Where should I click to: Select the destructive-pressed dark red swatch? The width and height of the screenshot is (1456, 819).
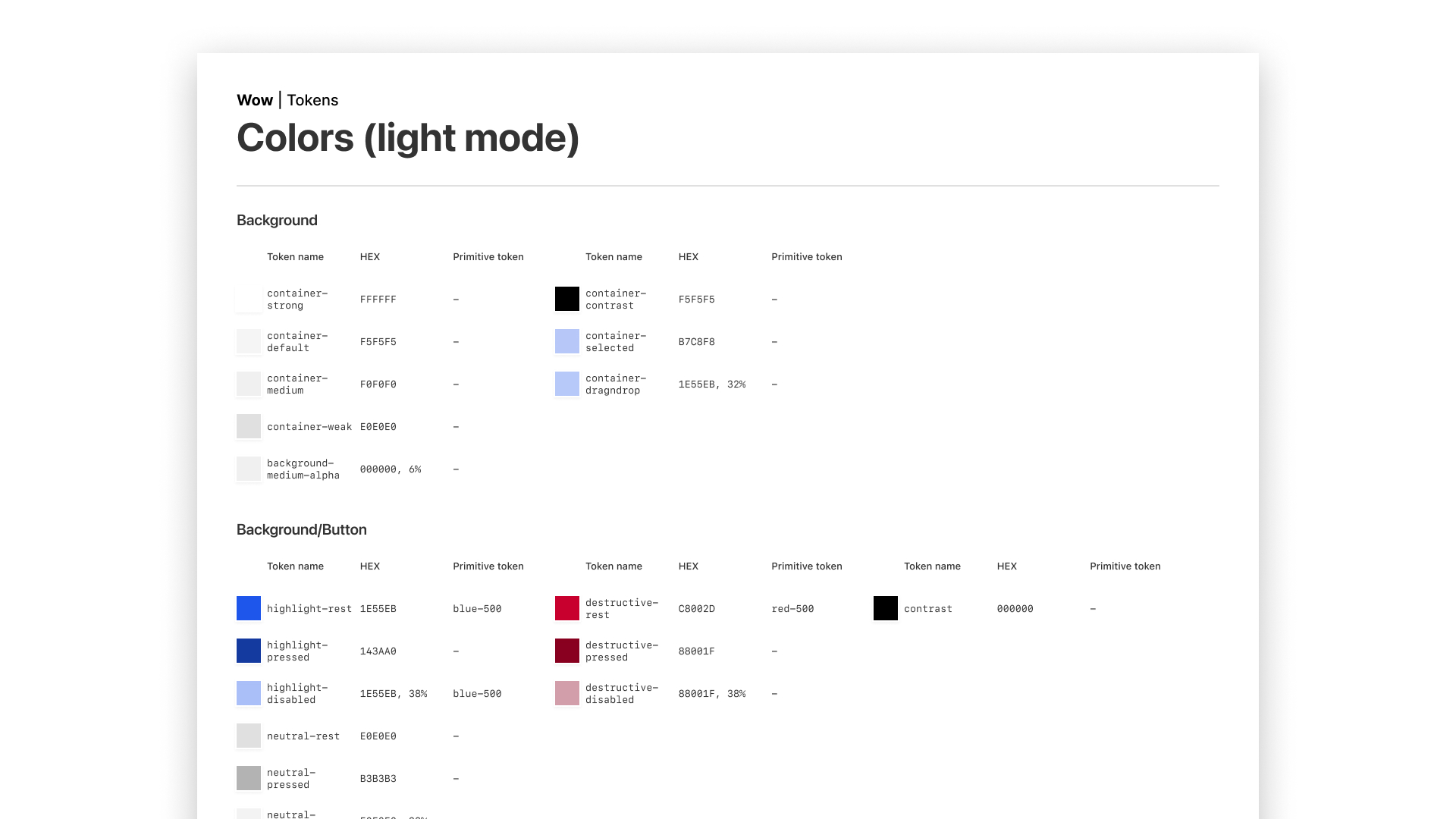[x=567, y=651]
